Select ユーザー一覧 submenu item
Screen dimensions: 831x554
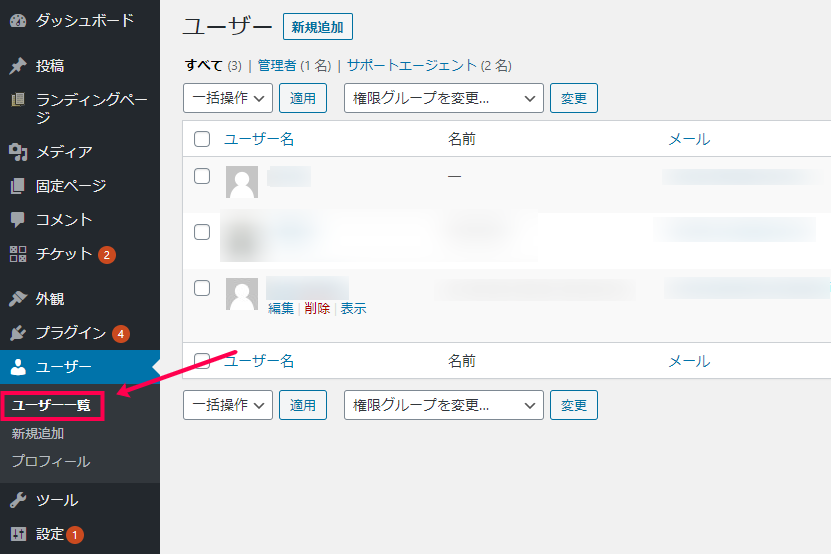51,406
